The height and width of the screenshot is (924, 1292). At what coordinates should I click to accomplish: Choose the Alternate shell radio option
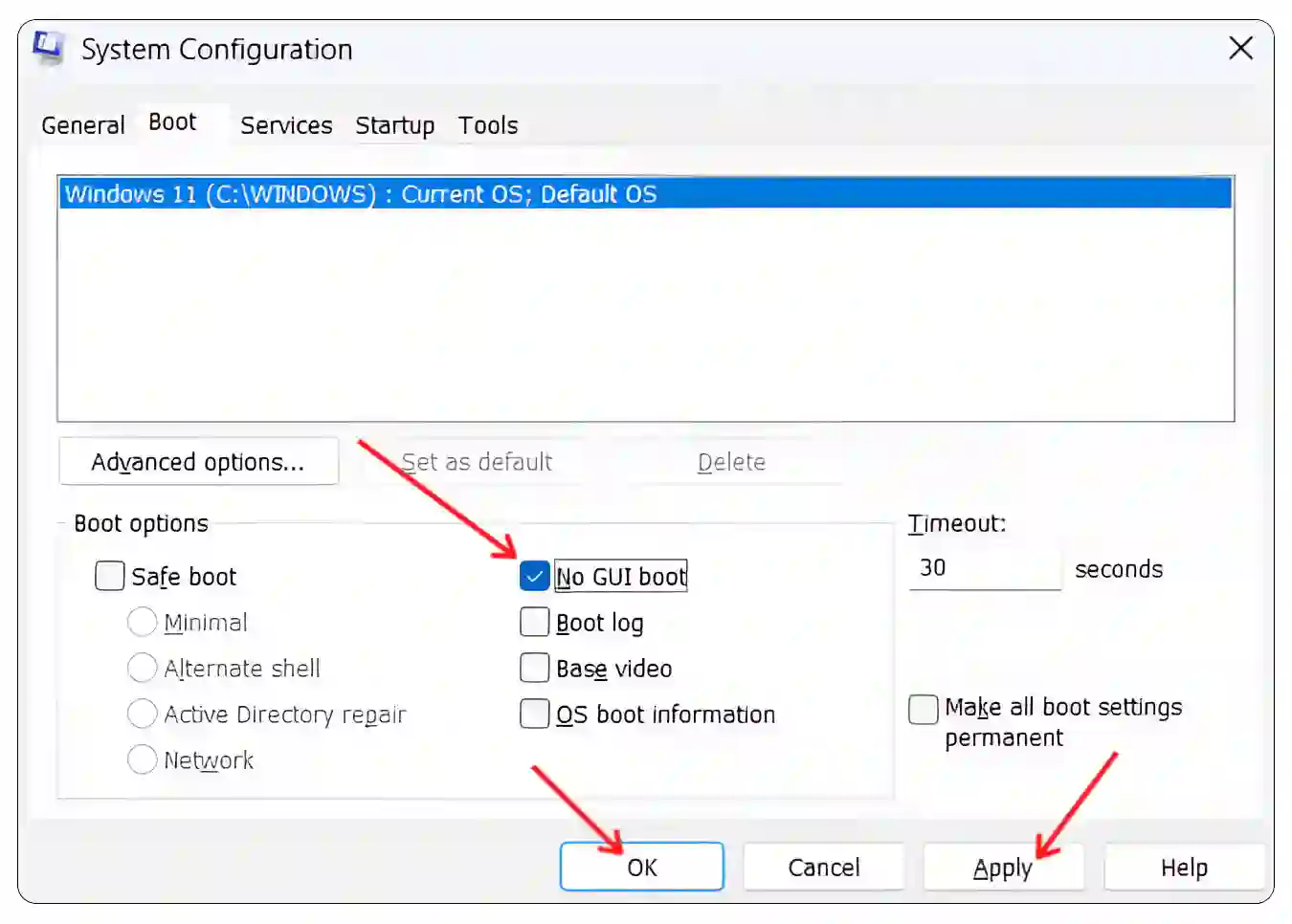click(x=142, y=668)
